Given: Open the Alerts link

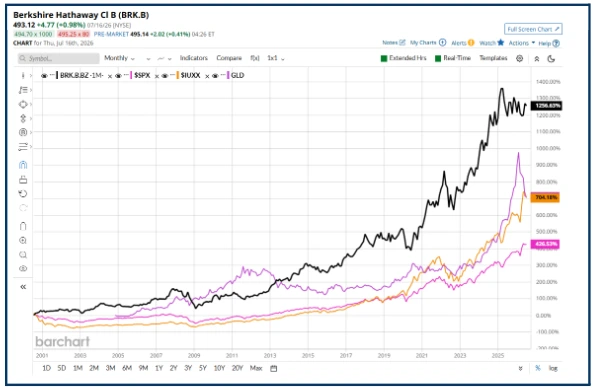Looking at the screenshot, I should point(462,43).
